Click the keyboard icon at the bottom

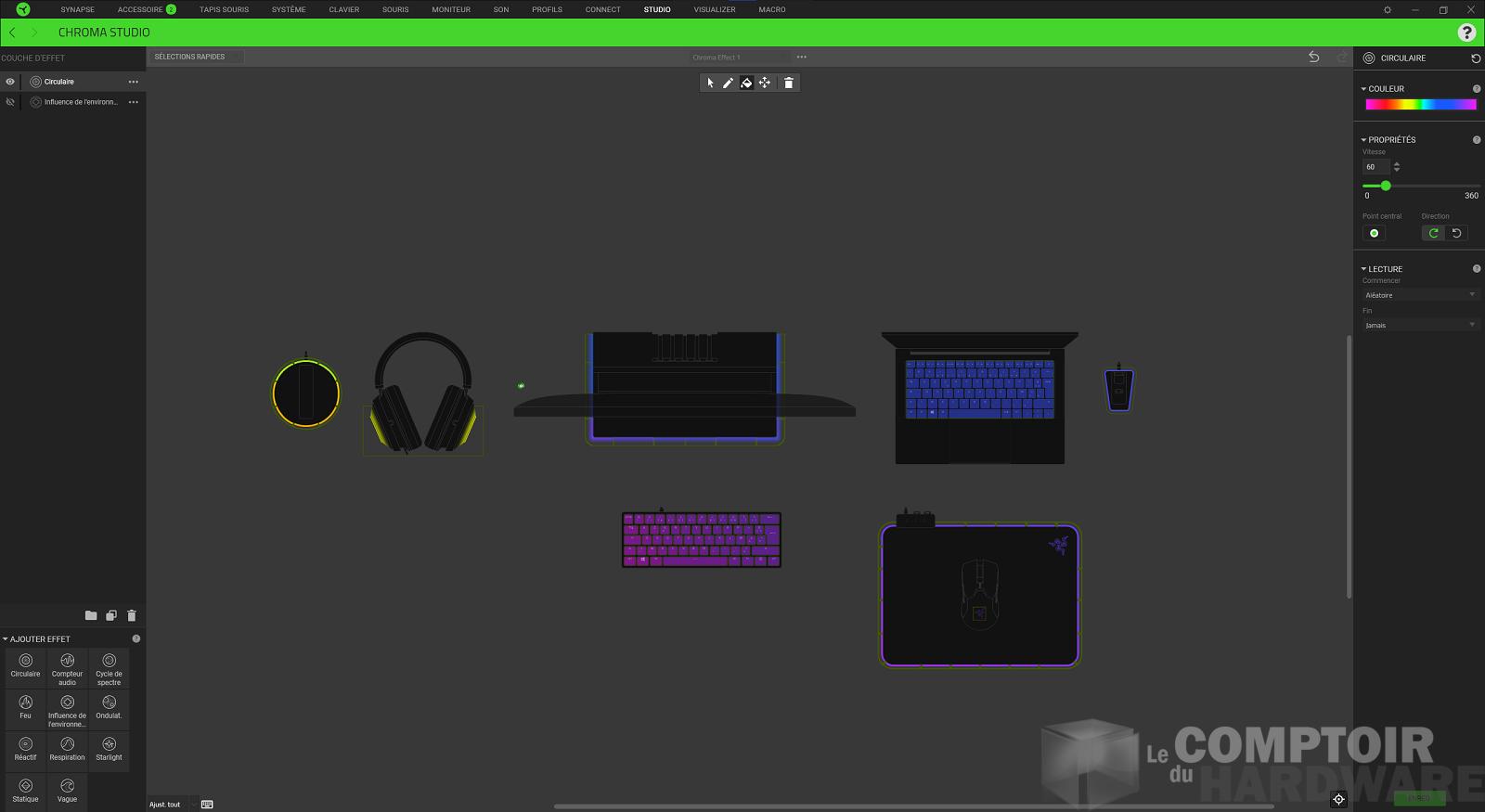point(207,805)
